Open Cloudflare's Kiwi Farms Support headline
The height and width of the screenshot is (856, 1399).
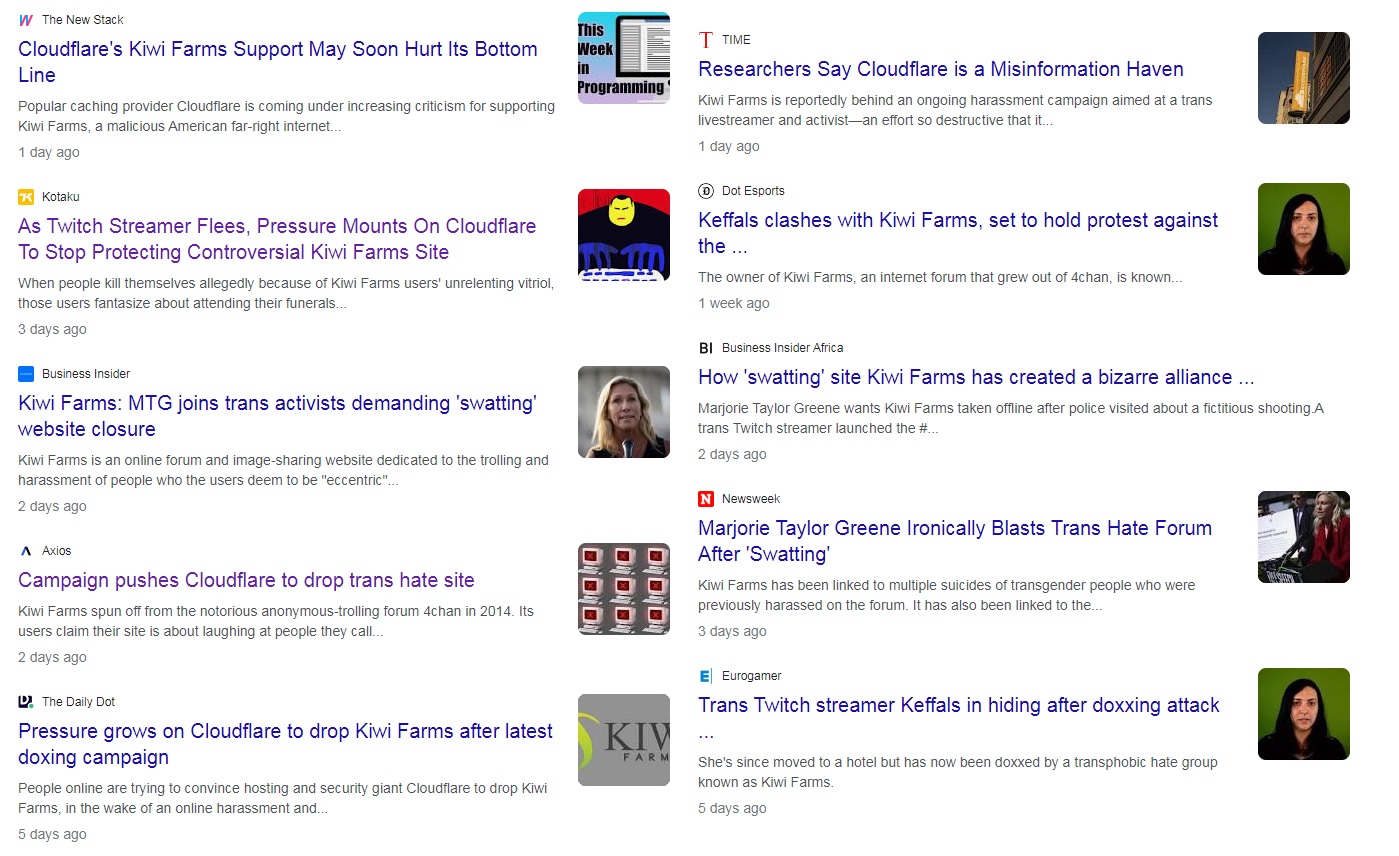click(x=278, y=62)
